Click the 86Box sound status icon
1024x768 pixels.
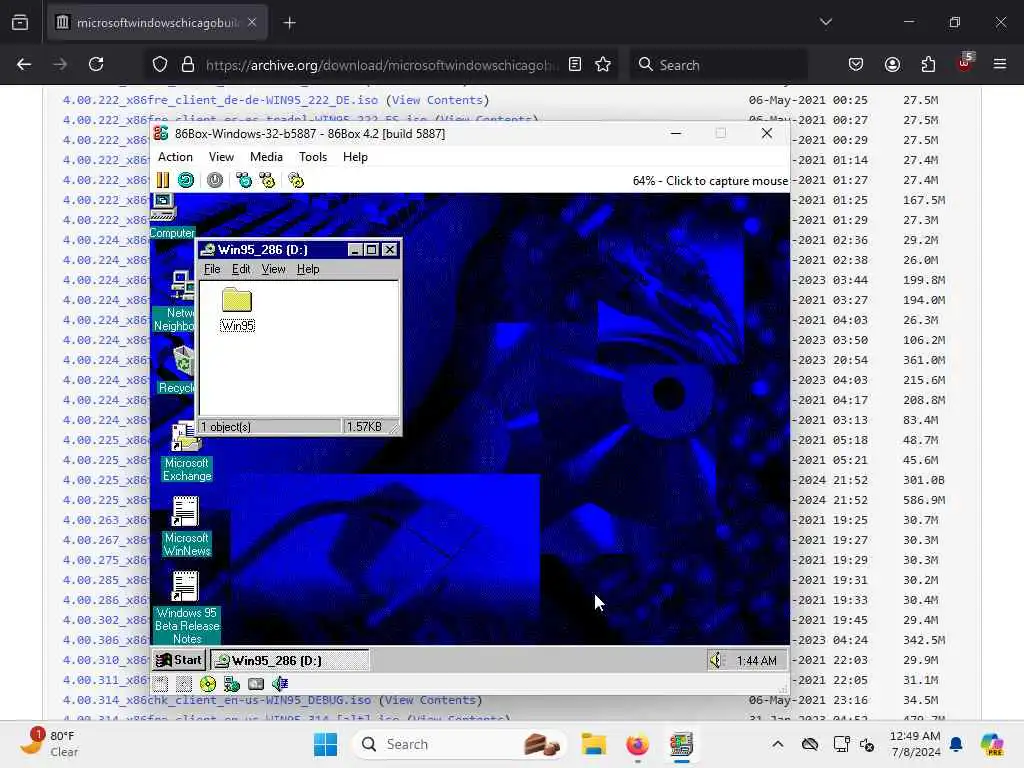(280, 684)
